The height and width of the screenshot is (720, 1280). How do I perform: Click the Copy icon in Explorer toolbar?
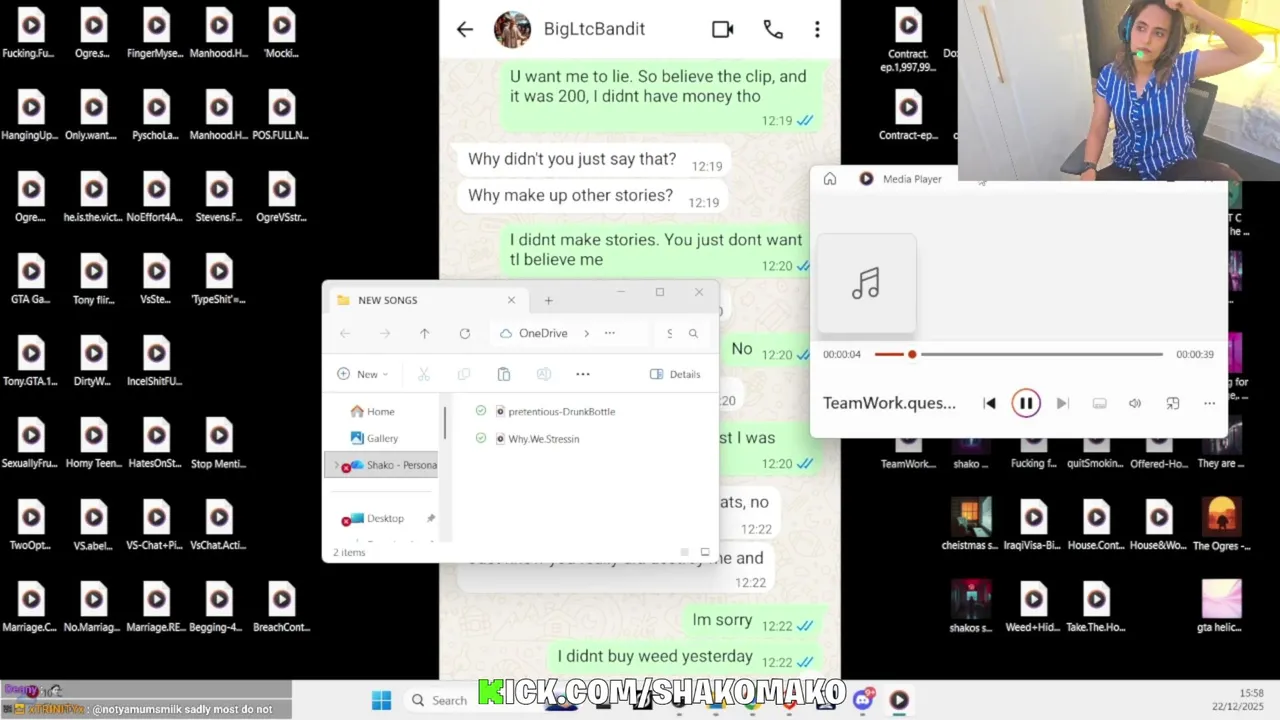(464, 374)
